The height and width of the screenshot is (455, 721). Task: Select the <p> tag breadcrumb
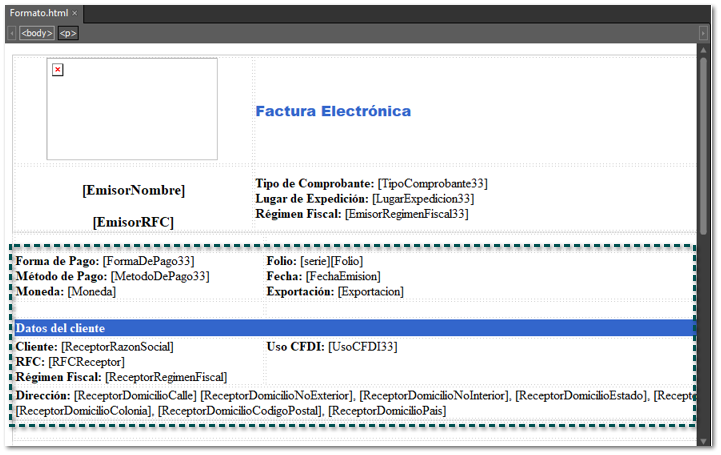67,33
